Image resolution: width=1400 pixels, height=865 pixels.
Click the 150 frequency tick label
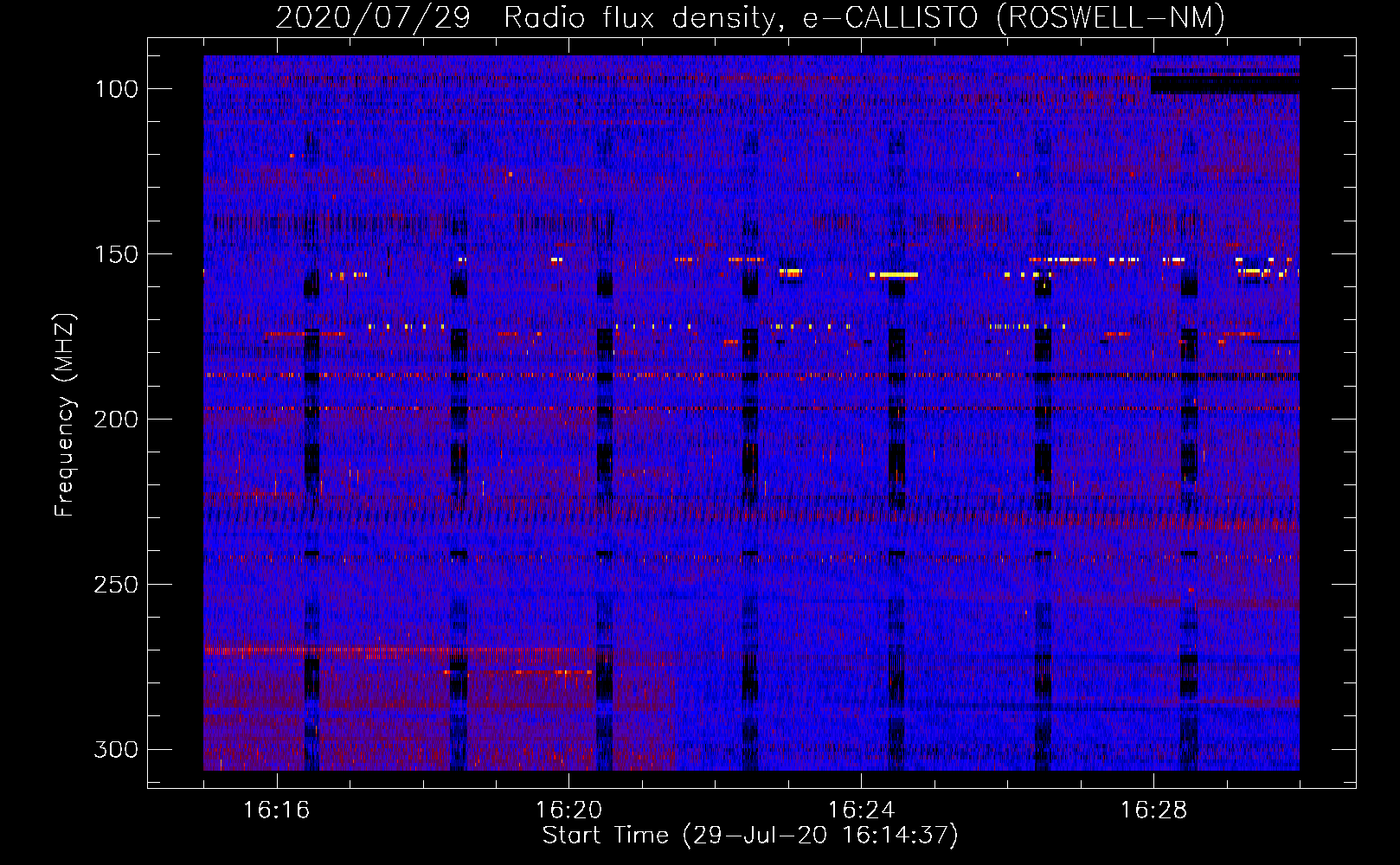[116, 254]
